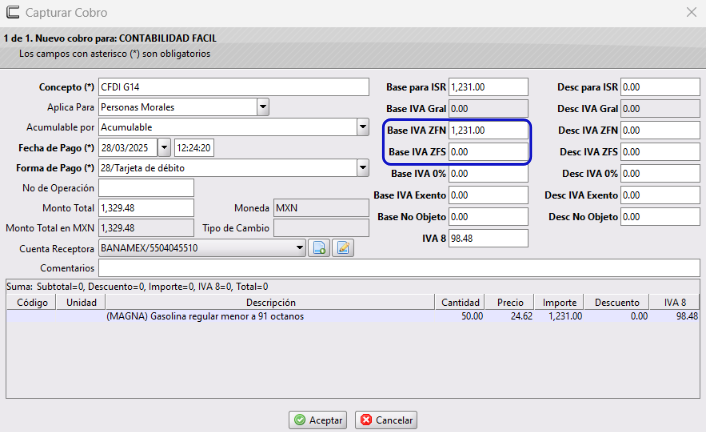706x432 pixels.
Task: Click the Desc No Objeto field
Action: 660,217
